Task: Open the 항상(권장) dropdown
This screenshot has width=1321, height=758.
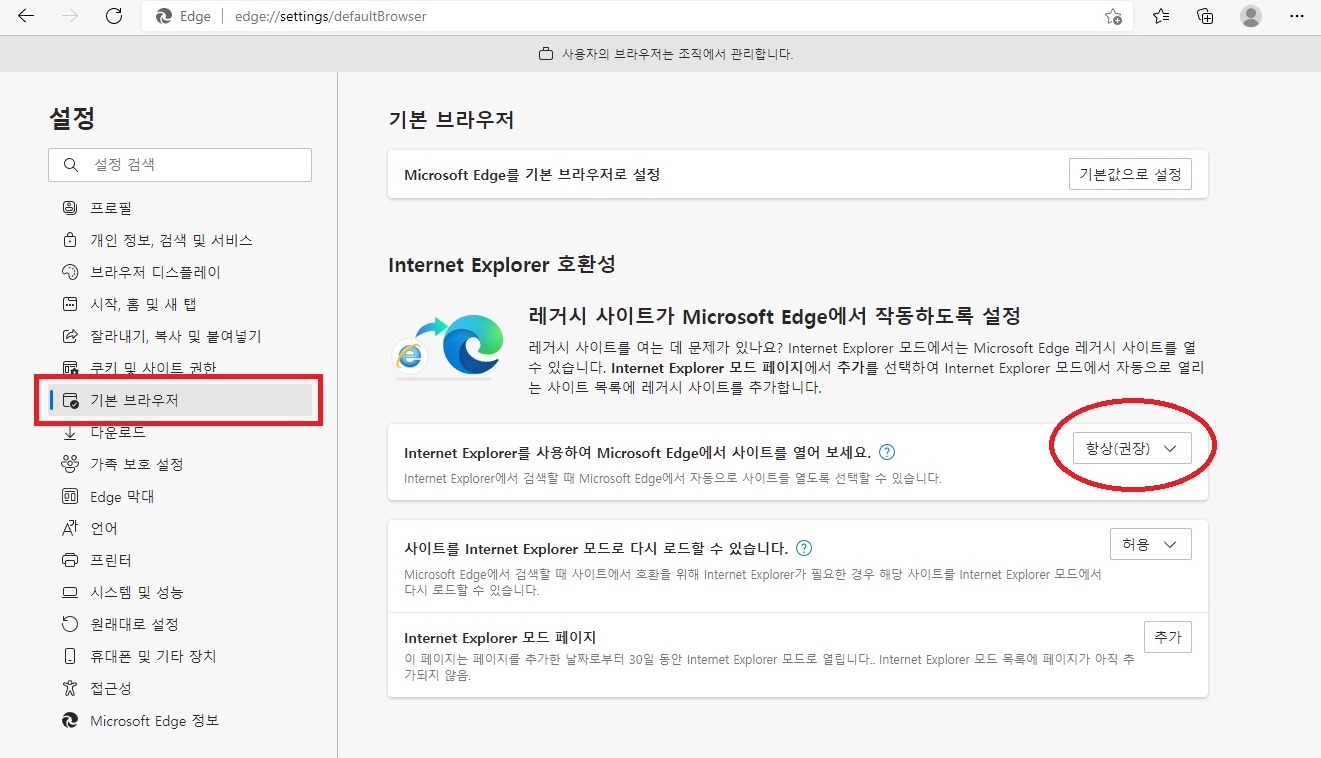Action: coord(1131,449)
